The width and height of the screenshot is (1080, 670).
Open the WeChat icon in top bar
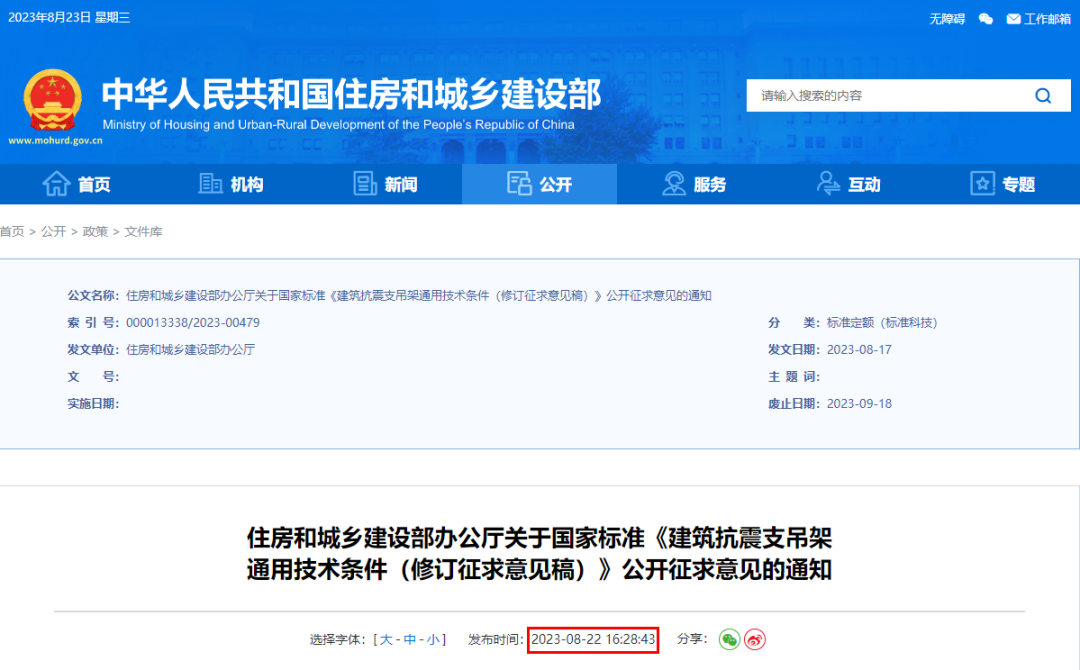click(986, 19)
